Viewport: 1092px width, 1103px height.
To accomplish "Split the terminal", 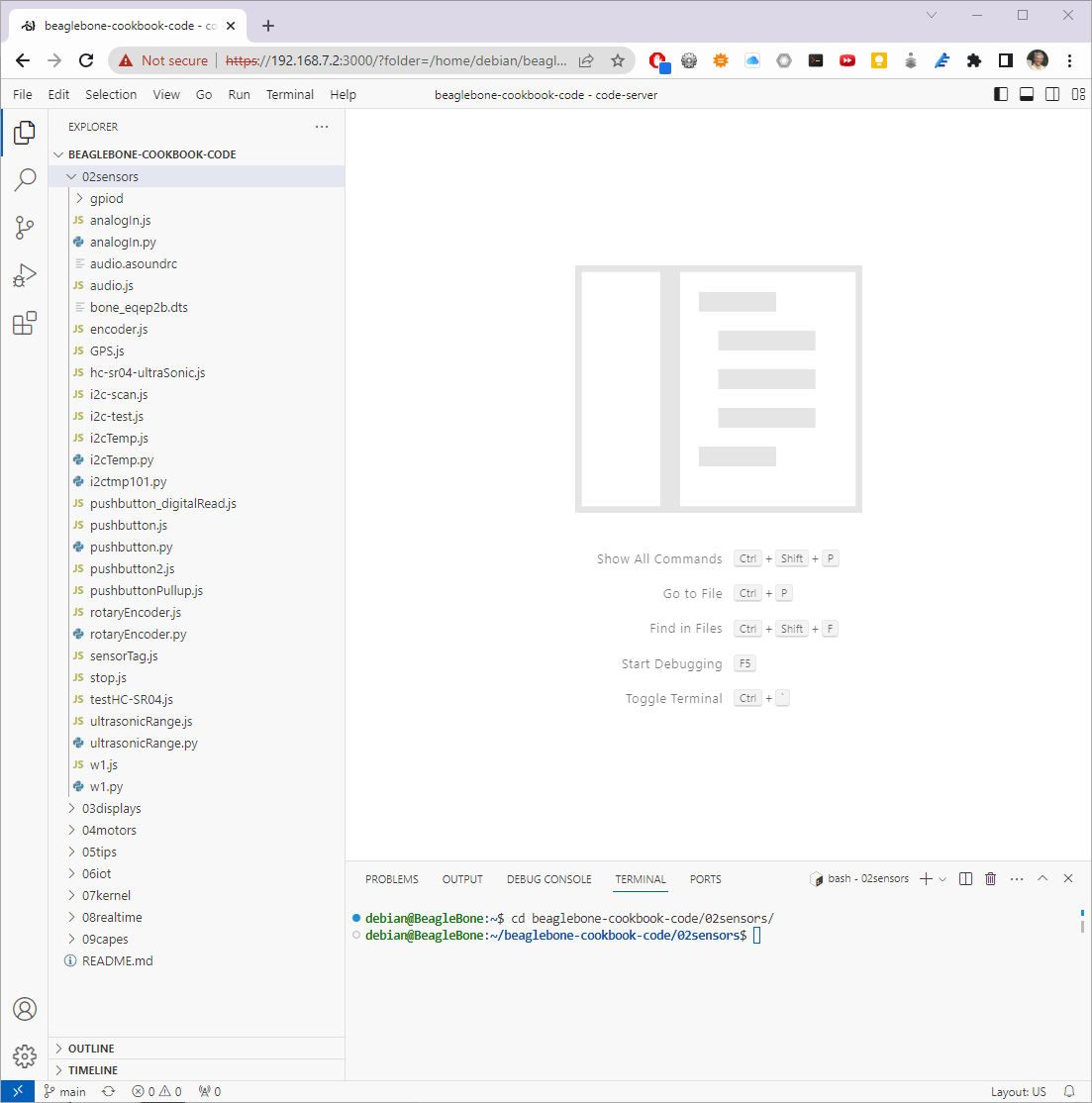I will click(965, 878).
